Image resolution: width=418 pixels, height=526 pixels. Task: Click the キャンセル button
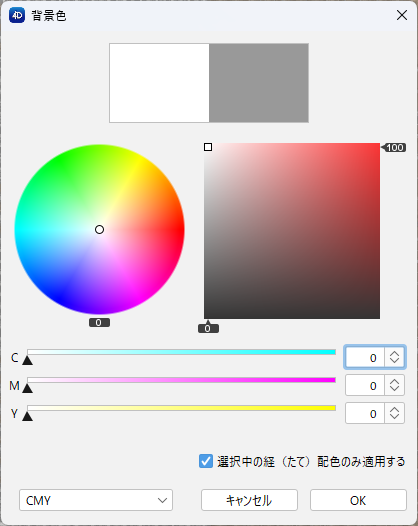(249, 500)
